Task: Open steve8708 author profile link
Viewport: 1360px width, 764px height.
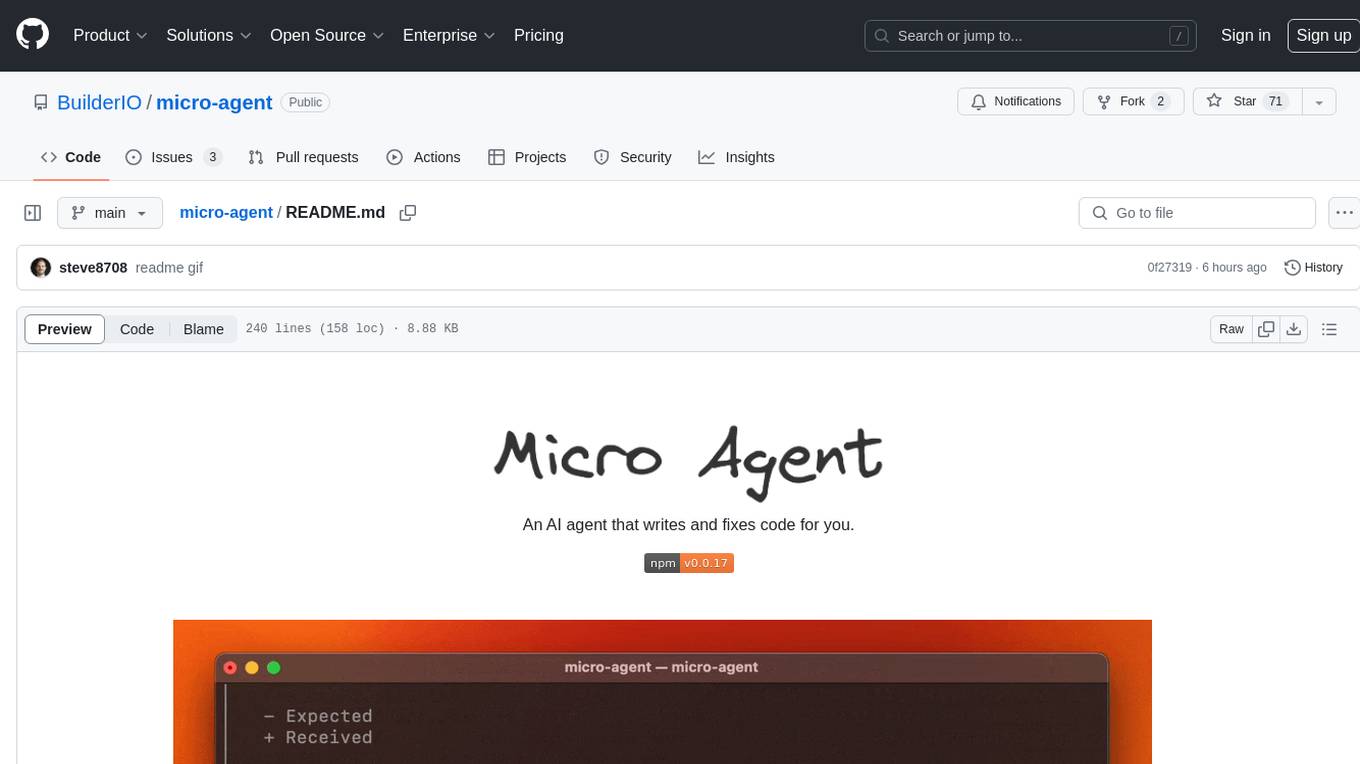Action: tap(93, 268)
